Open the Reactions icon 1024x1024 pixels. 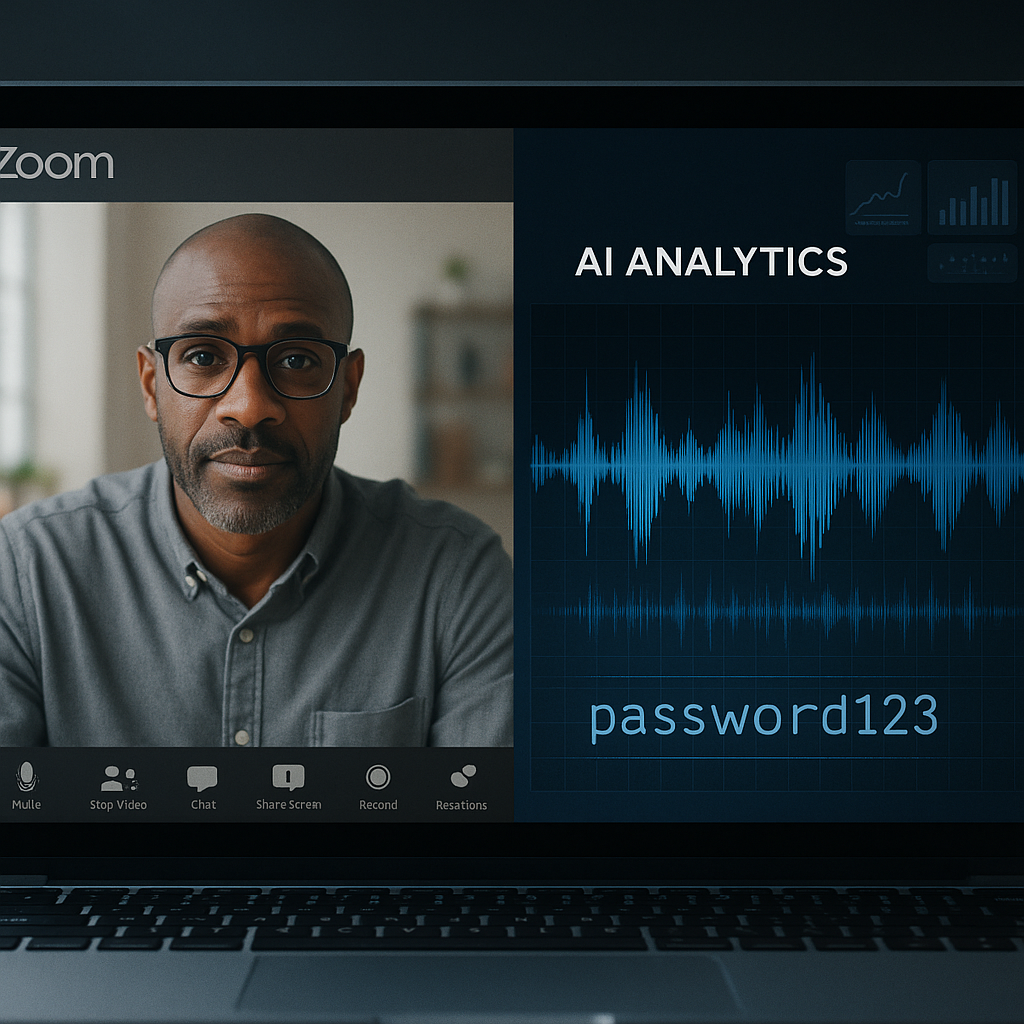[463, 776]
